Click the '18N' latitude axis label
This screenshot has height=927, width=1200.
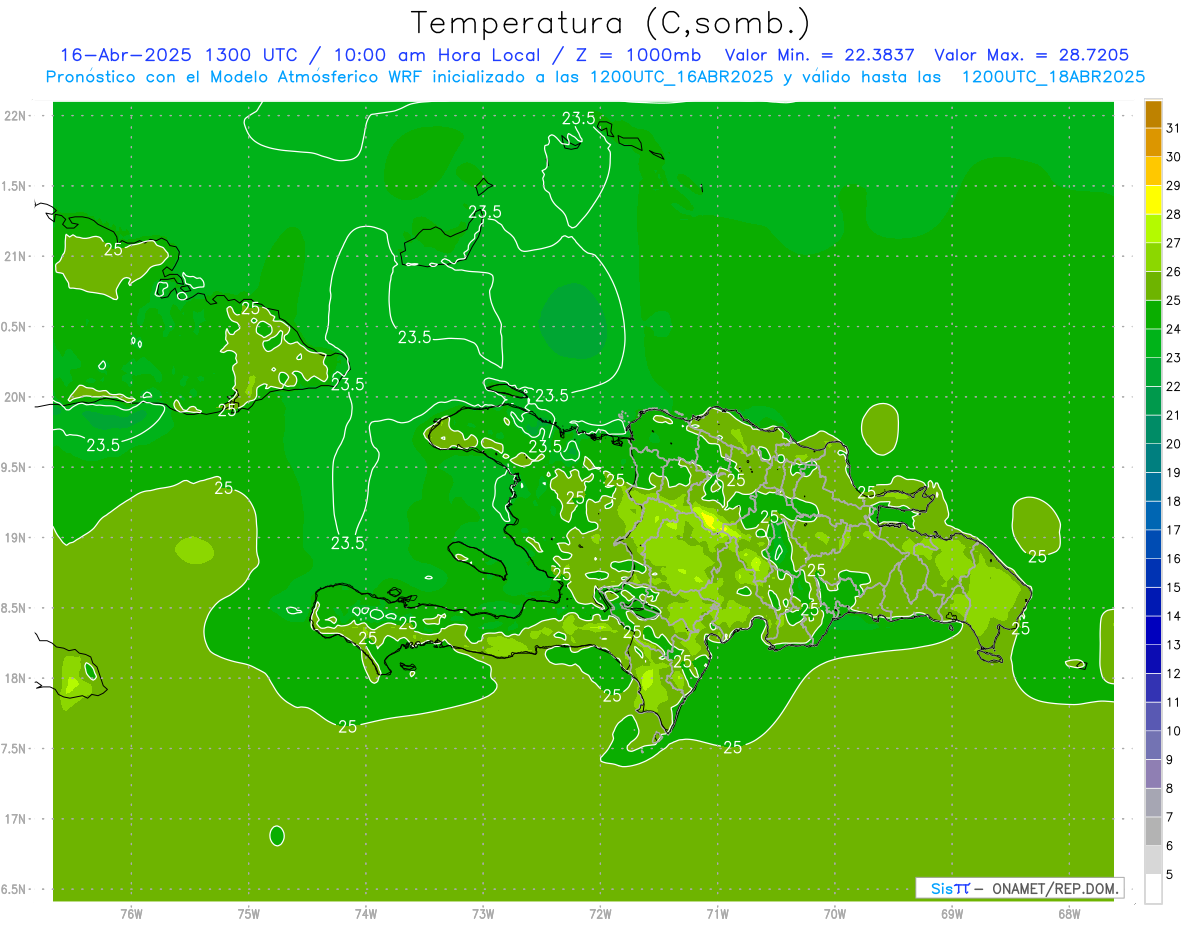click(x=16, y=678)
